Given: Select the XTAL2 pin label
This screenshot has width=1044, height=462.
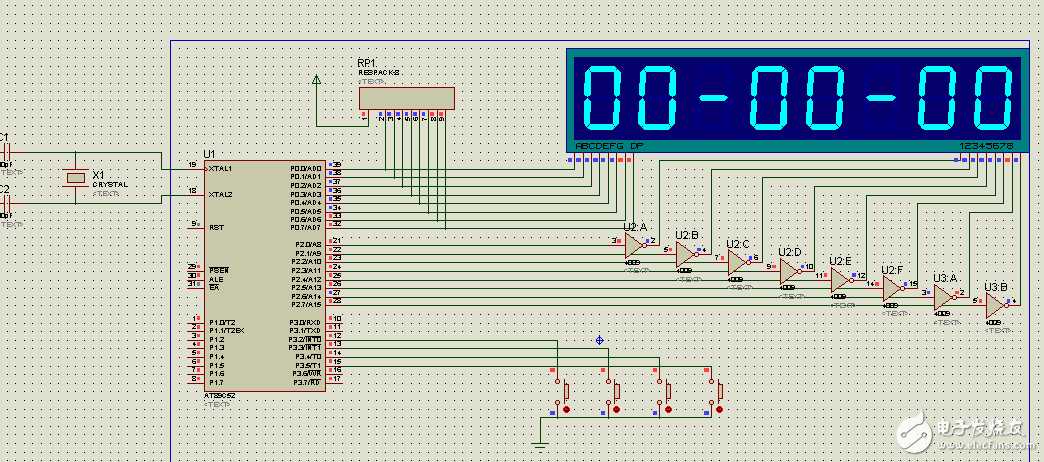Looking at the screenshot, I should point(220,194).
